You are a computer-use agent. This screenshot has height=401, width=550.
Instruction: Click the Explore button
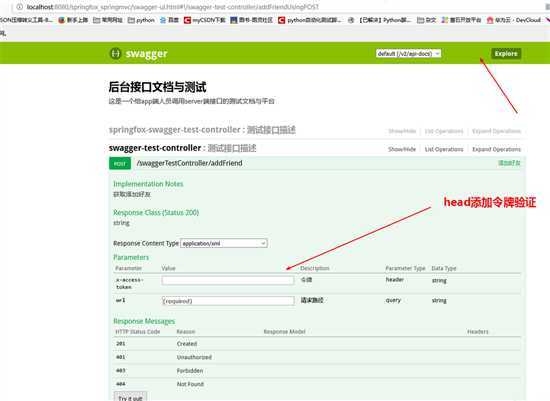pos(506,54)
